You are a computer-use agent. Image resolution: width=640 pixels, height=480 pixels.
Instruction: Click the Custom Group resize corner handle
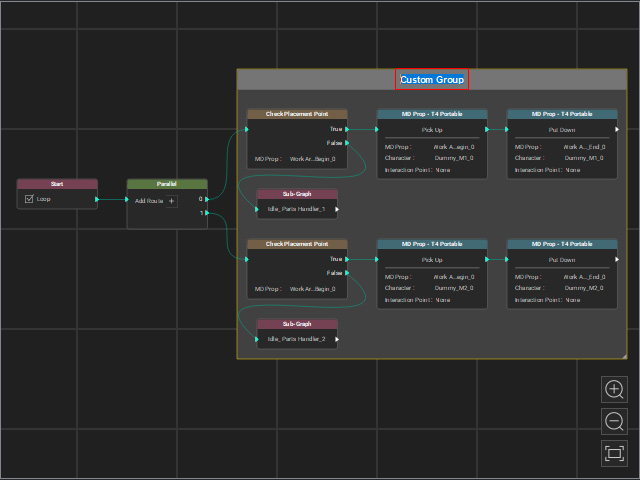click(624, 356)
